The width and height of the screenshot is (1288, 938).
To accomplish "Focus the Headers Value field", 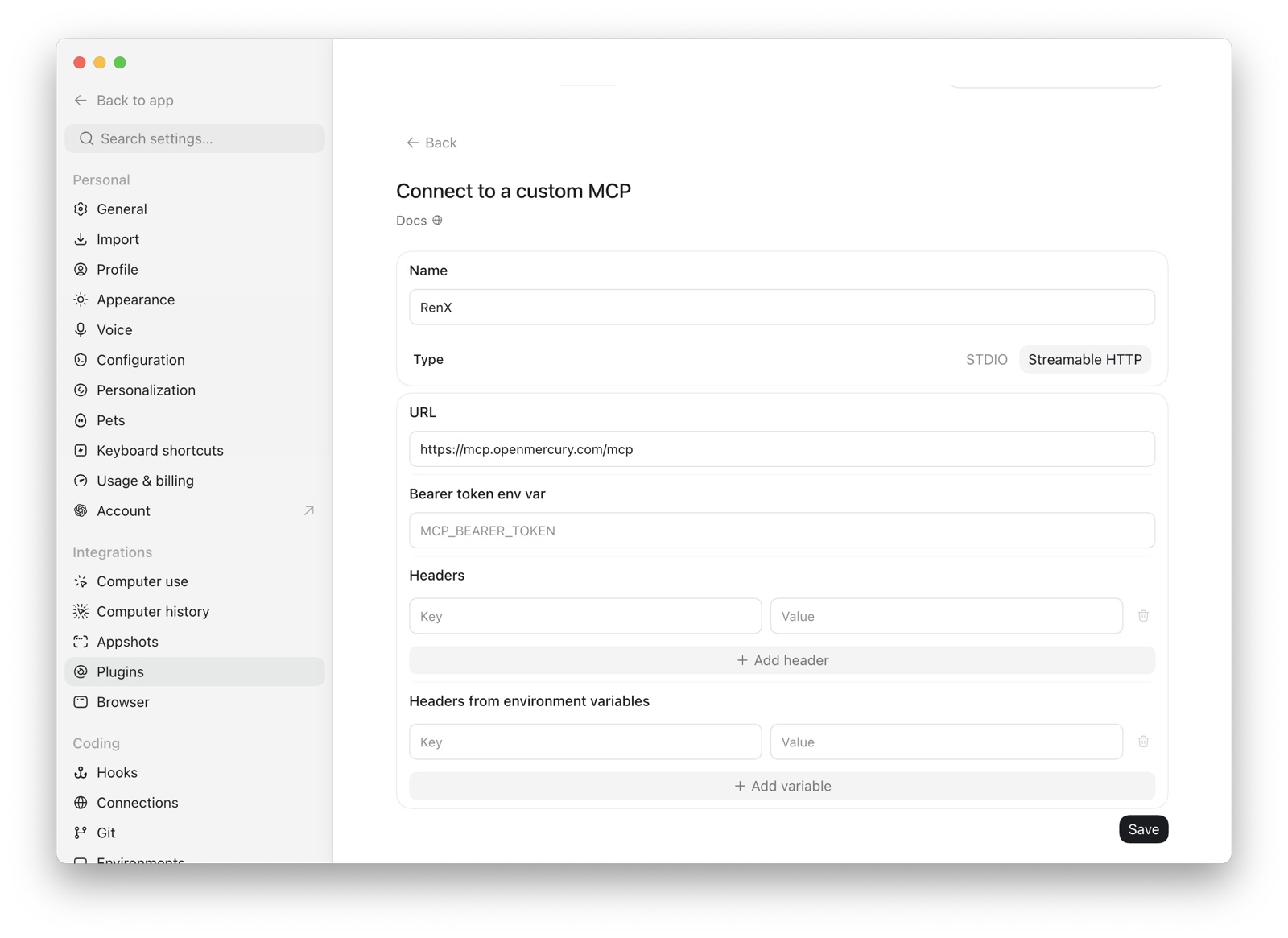I will coord(947,616).
